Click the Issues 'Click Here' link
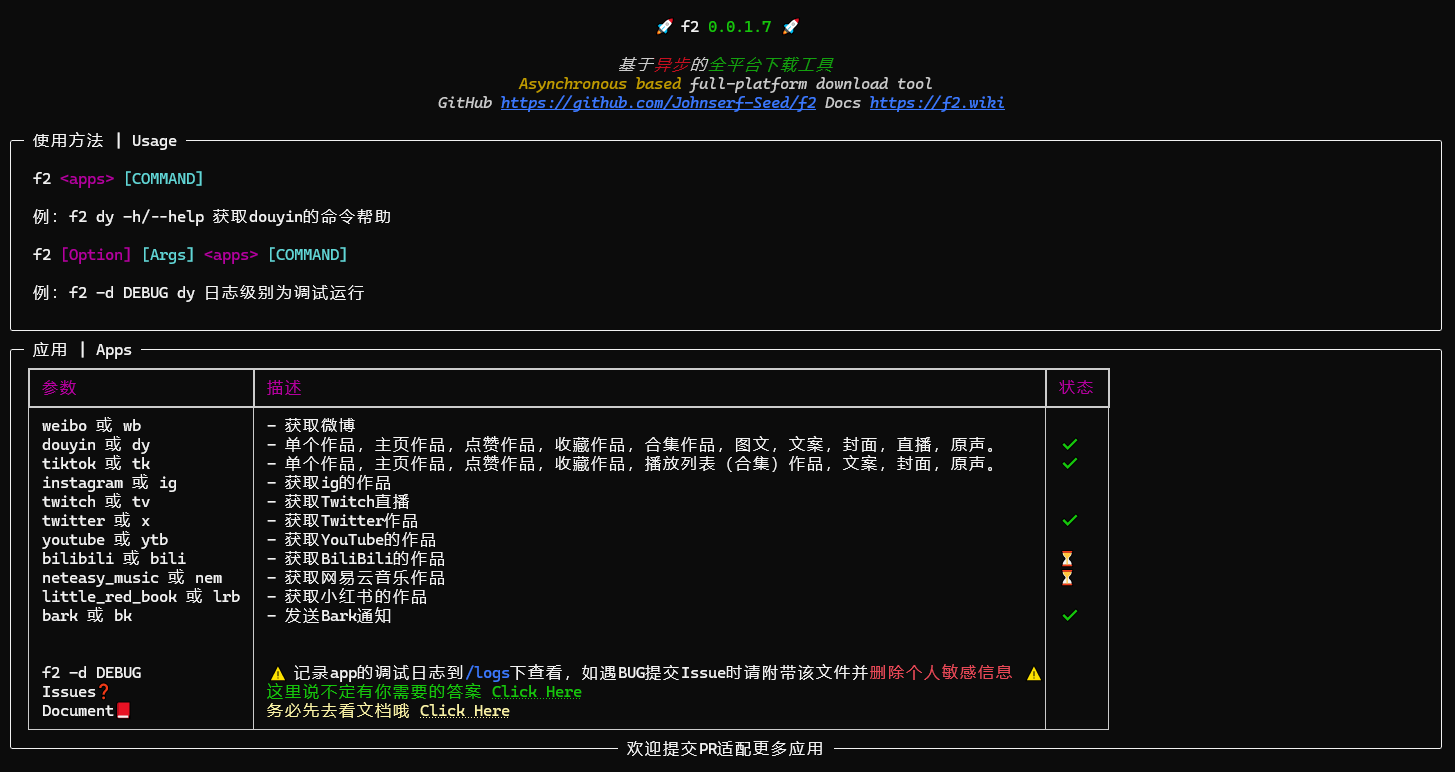This screenshot has height=772, width=1455. 536,691
